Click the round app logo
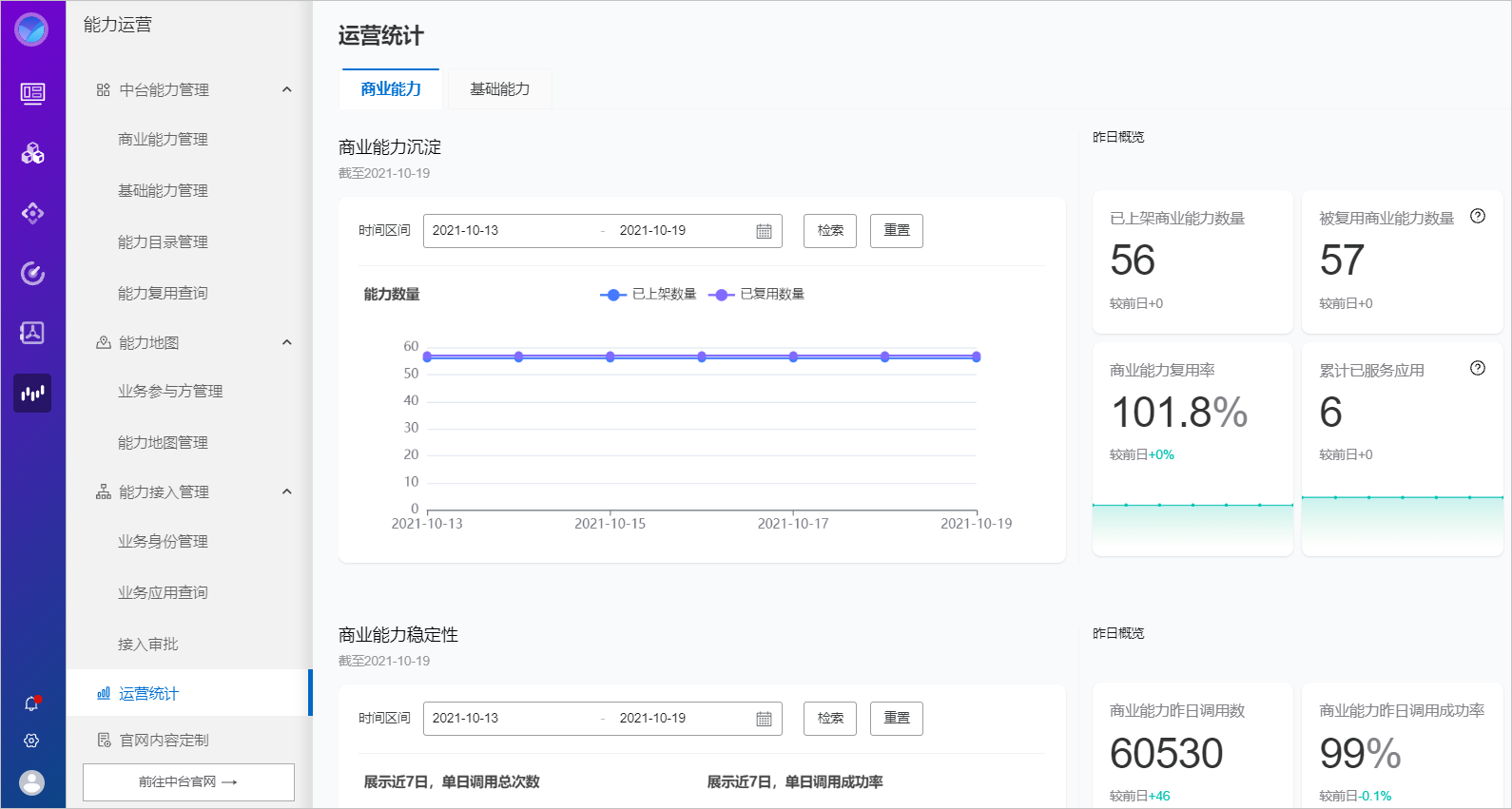This screenshot has width=1512, height=809. click(x=31, y=29)
